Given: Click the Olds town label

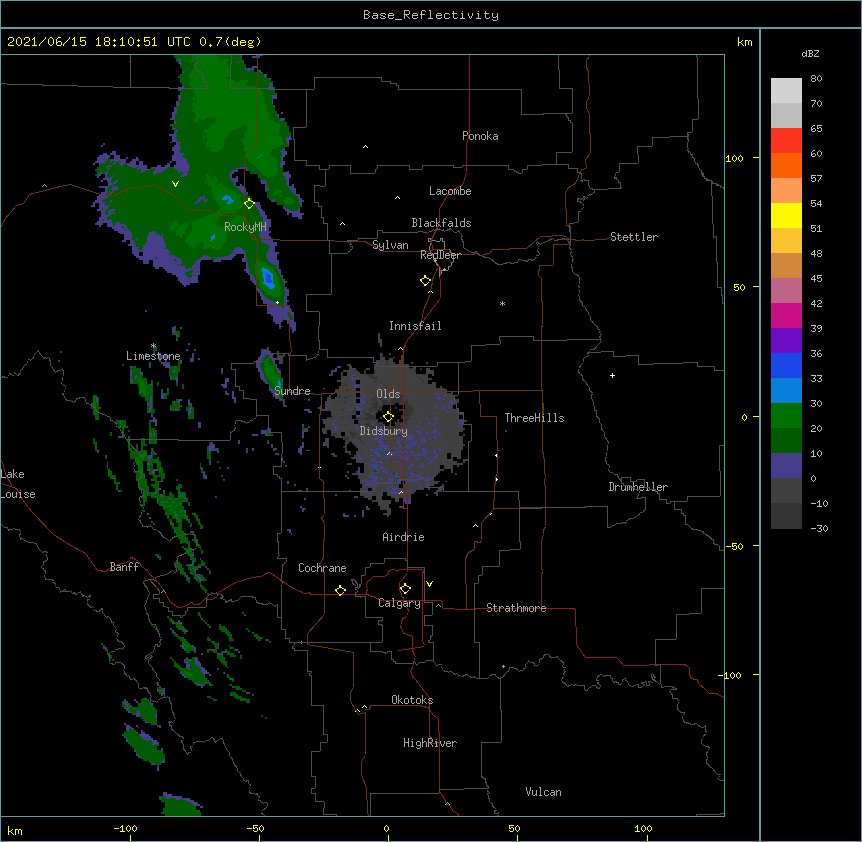Looking at the screenshot, I should coord(388,394).
